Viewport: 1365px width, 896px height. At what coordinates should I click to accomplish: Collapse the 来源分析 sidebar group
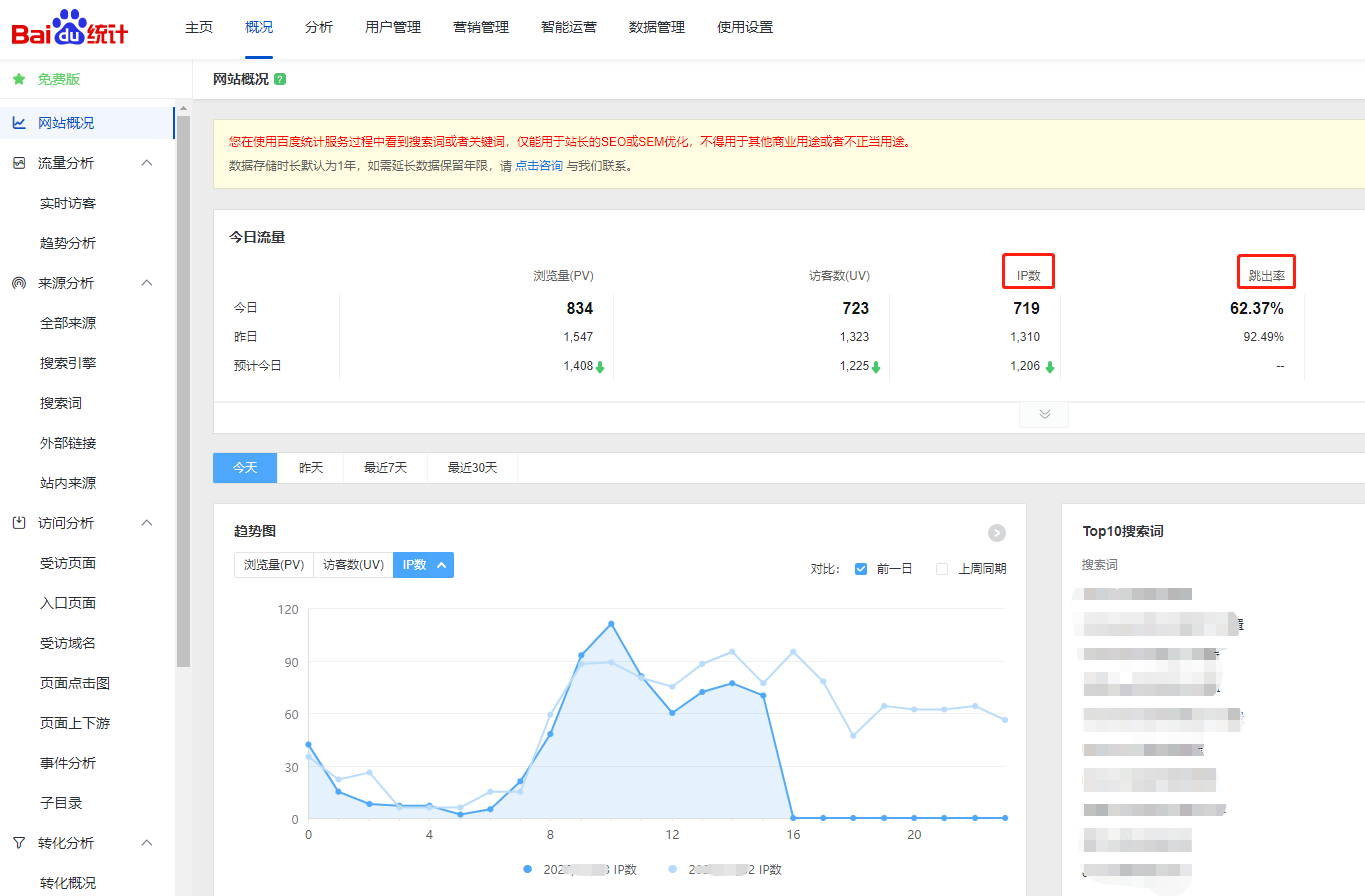coord(147,283)
